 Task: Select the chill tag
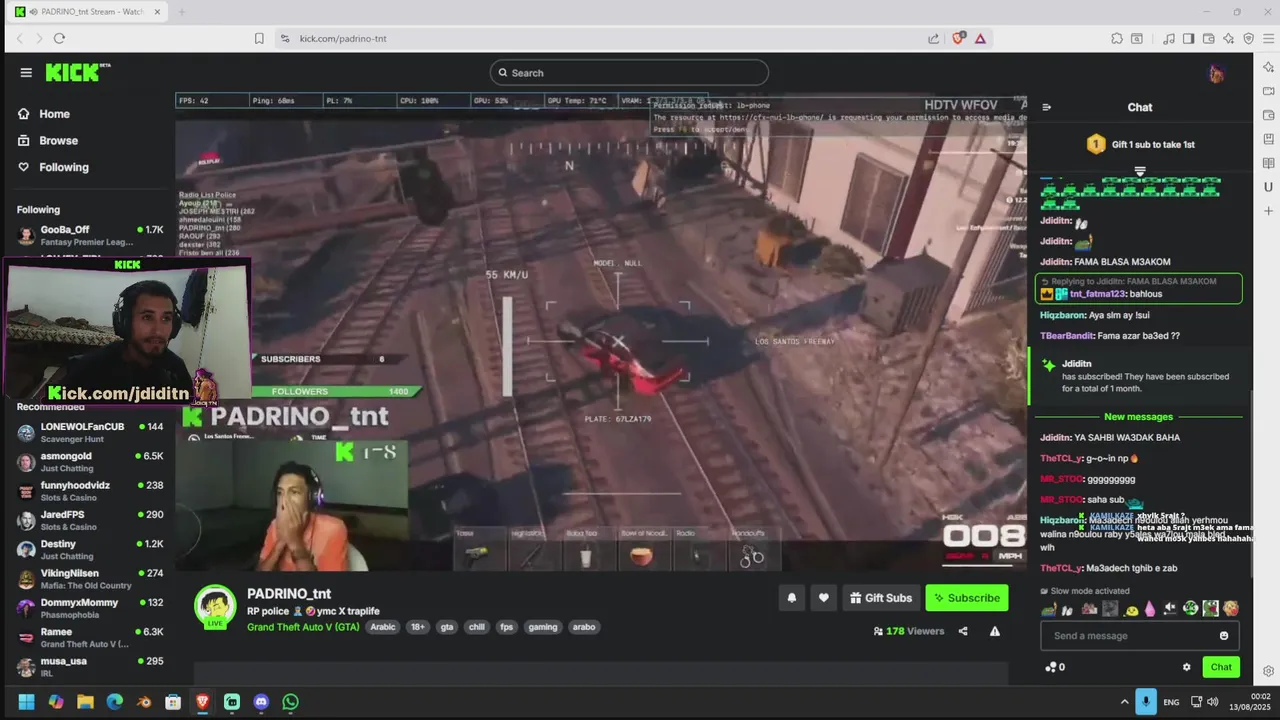[x=477, y=627]
